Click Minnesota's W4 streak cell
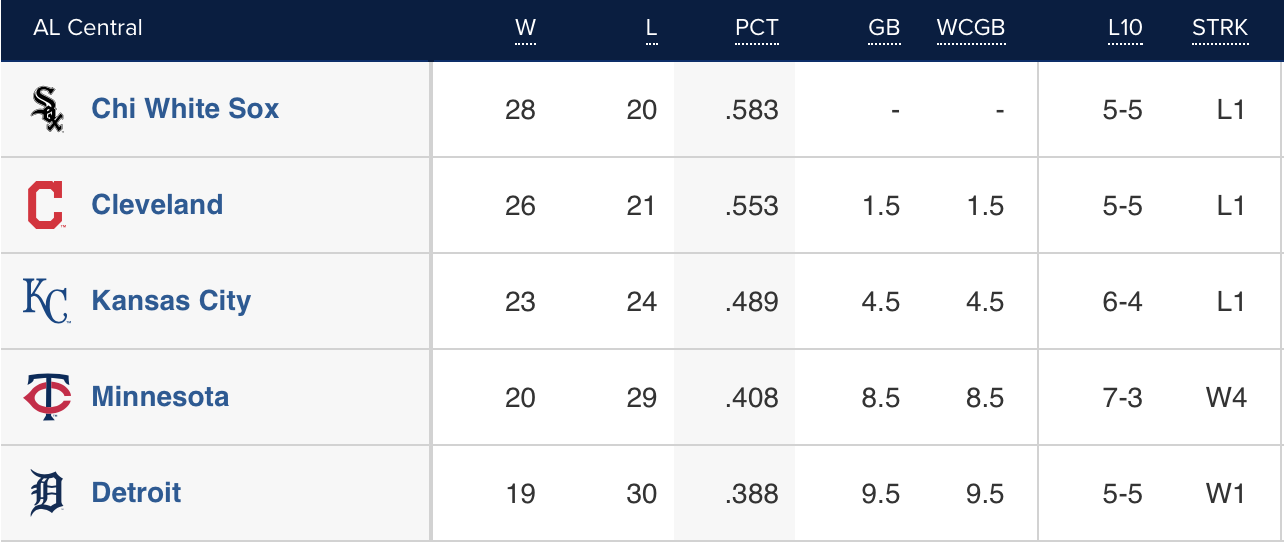Image resolution: width=1284 pixels, height=542 pixels. 1226,398
